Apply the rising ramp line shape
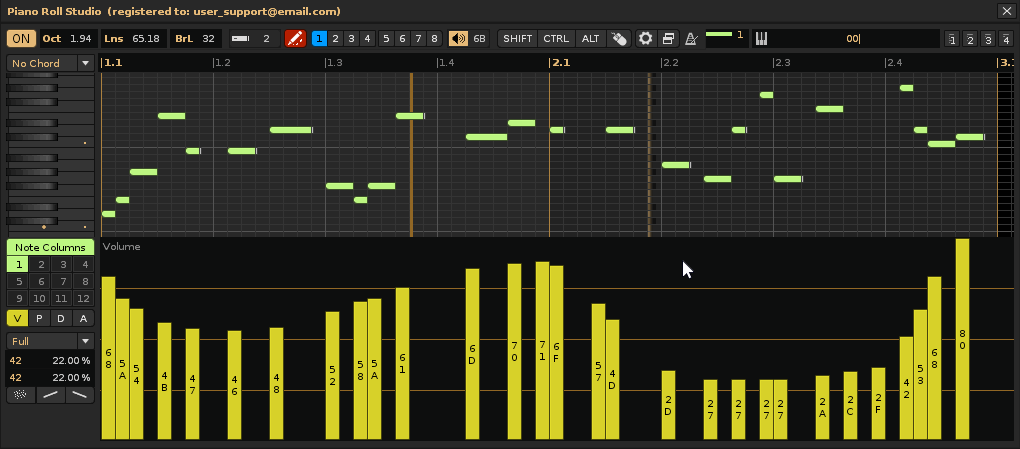This screenshot has height=449, width=1020. (x=50, y=395)
